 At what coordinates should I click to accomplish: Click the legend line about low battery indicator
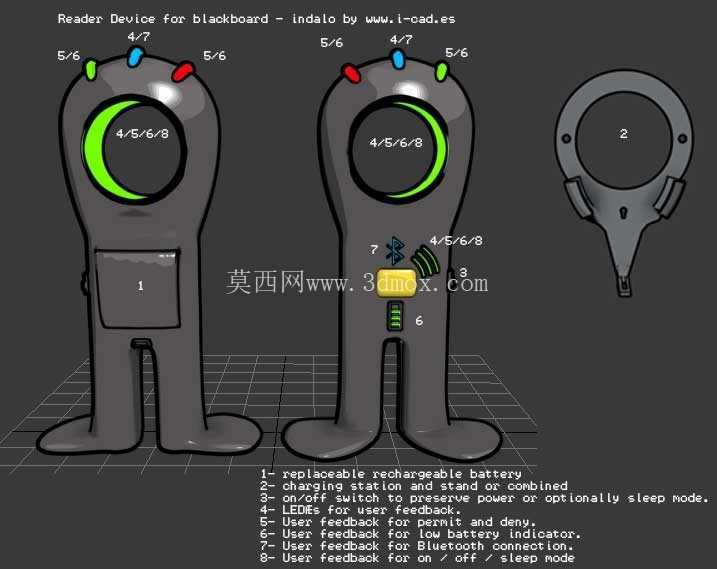click(x=421, y=533)
